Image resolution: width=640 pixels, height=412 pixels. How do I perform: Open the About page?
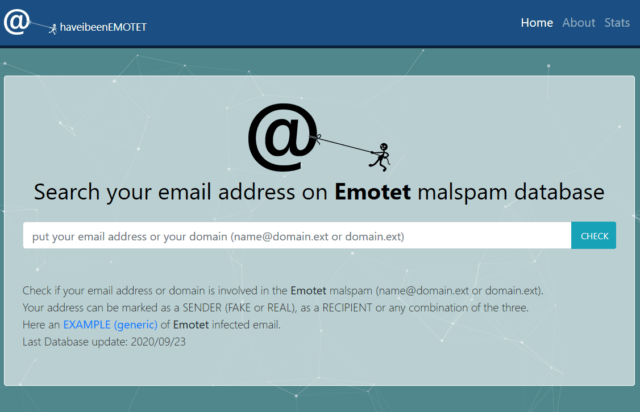[x=579, y=23]
